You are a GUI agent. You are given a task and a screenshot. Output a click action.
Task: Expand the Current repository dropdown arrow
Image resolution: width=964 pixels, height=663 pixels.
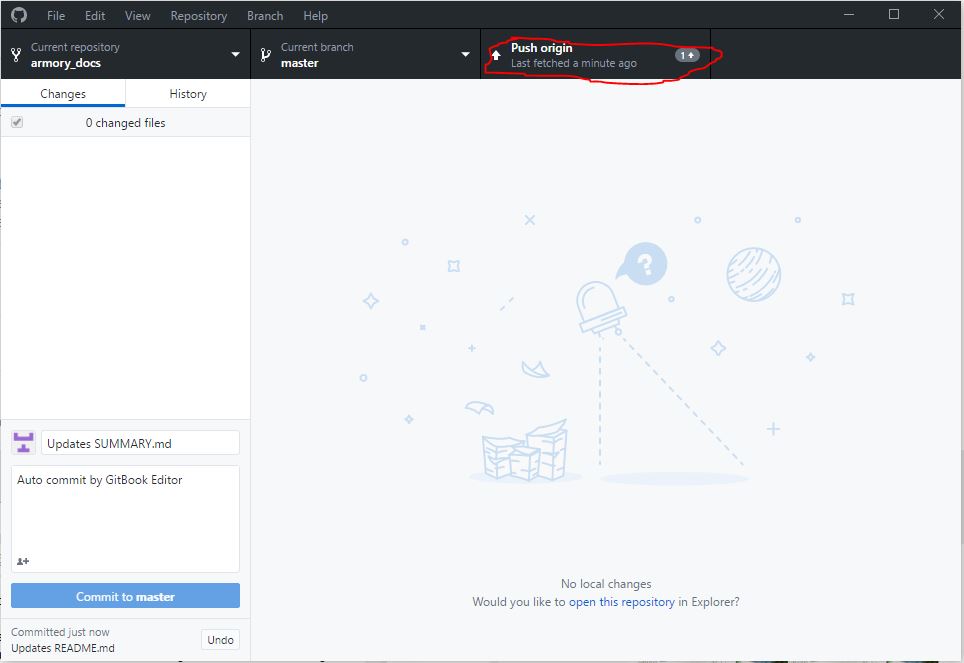[x=235, y=55]
